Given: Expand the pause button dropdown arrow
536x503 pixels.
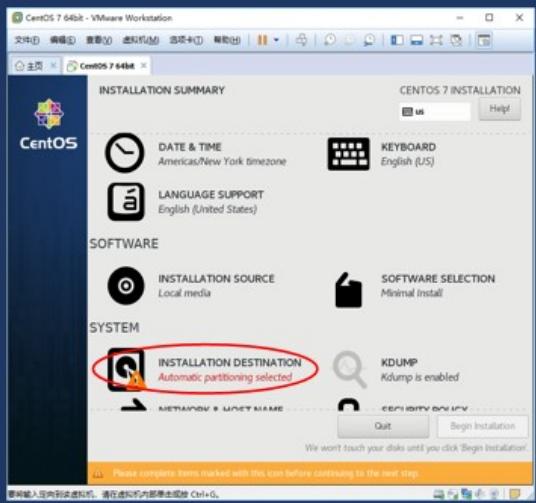Looking at the screenshot, I should point(277,40).
